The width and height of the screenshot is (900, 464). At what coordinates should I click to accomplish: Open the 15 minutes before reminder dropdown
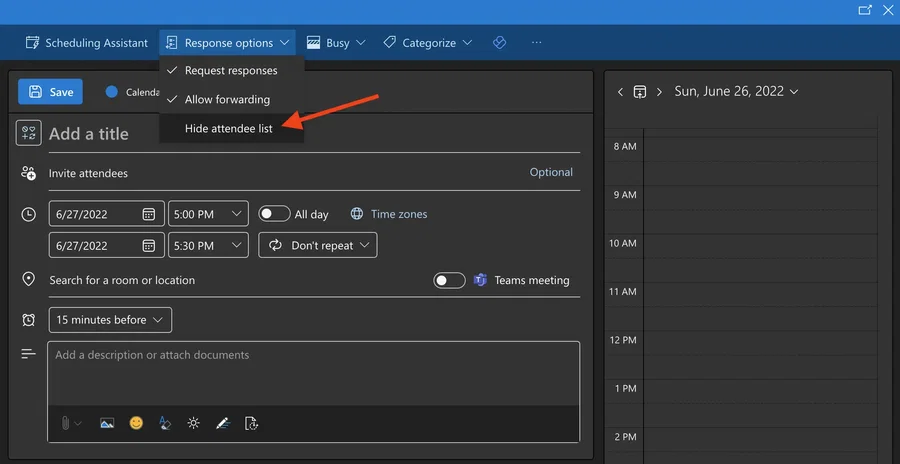tap(110, 320)
